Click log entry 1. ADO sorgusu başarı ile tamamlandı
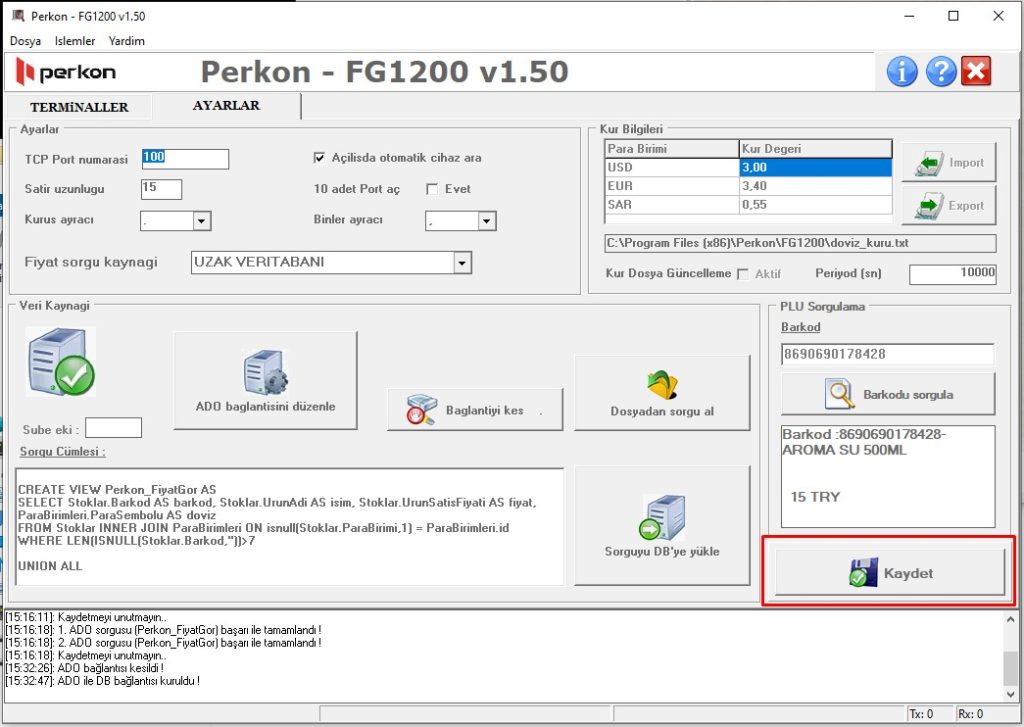Image resolution: width=1024 pixels, height=727 pixels. click(x=163, y=630)
